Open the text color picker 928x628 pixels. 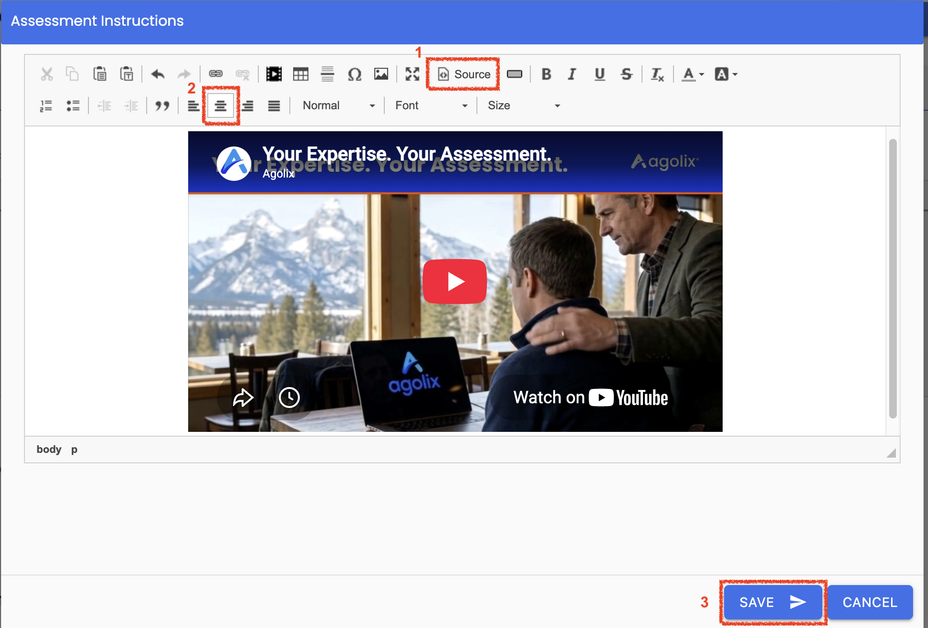[x=692, y=74]
